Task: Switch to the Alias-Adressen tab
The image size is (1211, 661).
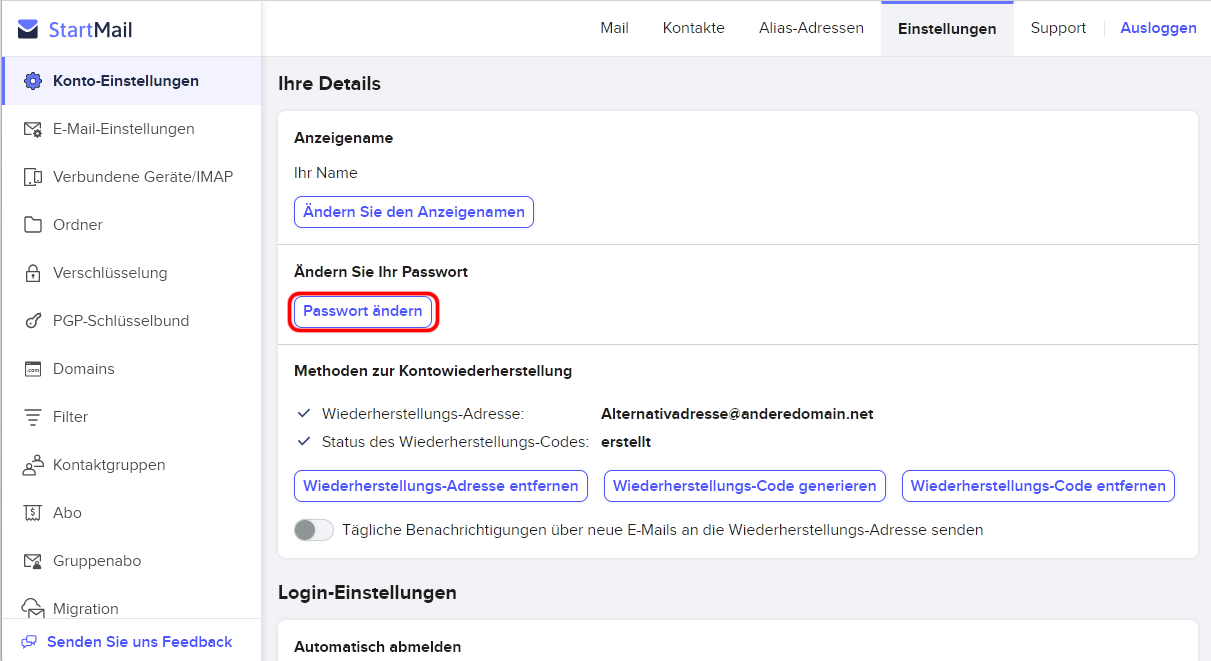Action: [x=811, y=28]
